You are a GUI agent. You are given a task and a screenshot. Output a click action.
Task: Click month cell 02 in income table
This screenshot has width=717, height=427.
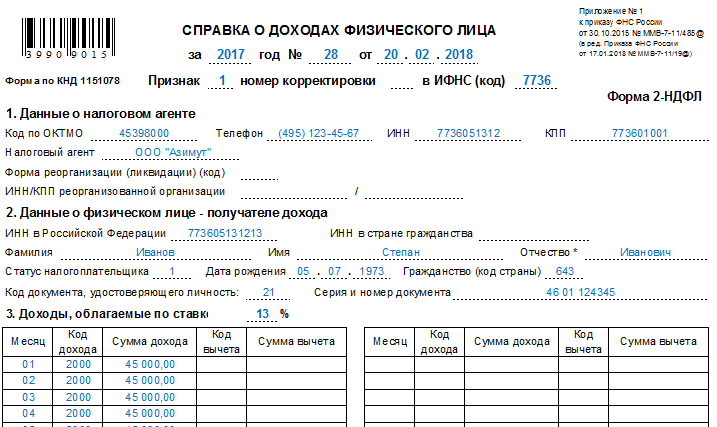[x=28, y=381]
